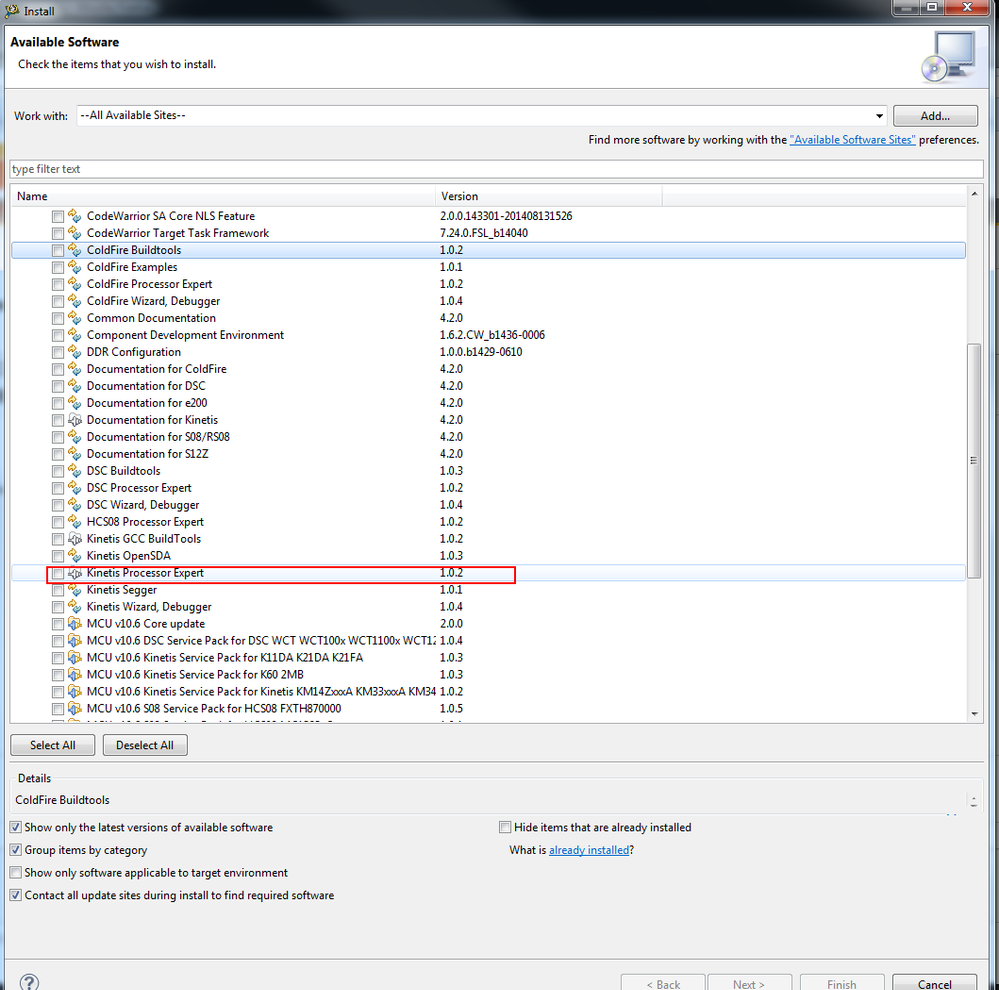Click the list scroll down arrow
Viewport: 999px width, 990px height.
click(974, 714)
